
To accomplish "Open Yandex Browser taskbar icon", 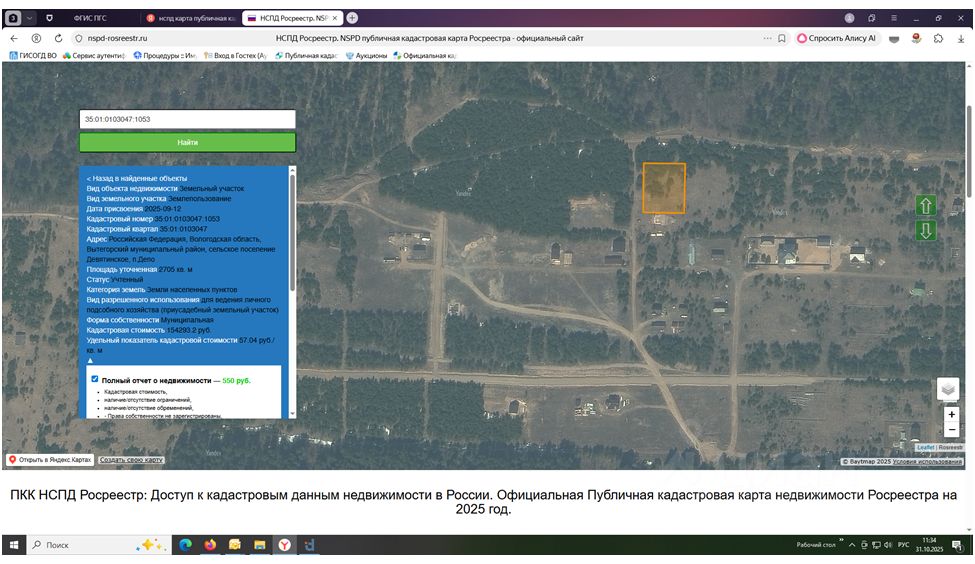I will click(284, 545).
